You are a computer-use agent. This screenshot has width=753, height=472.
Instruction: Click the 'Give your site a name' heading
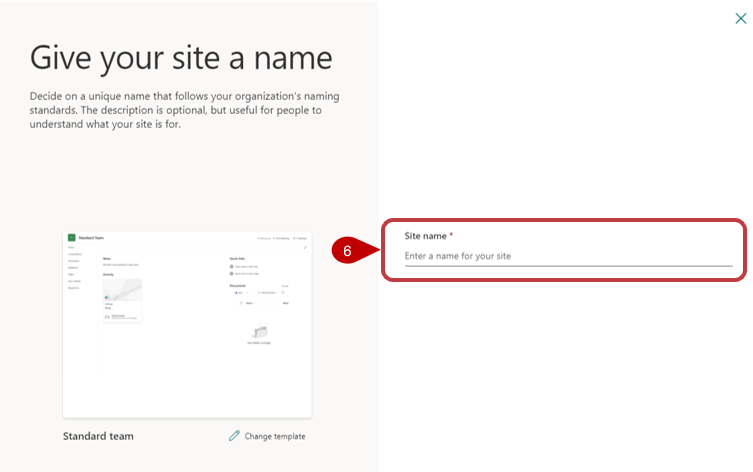tap(181, 57)
